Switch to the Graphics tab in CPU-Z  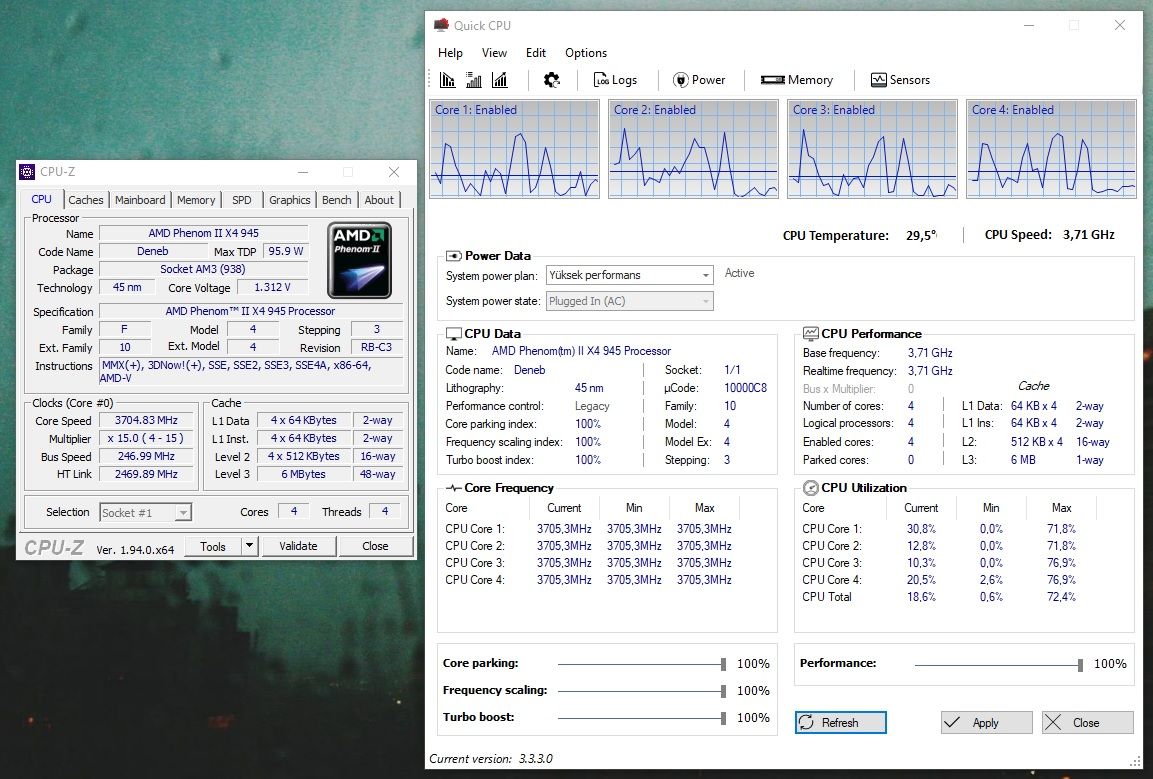289,199
